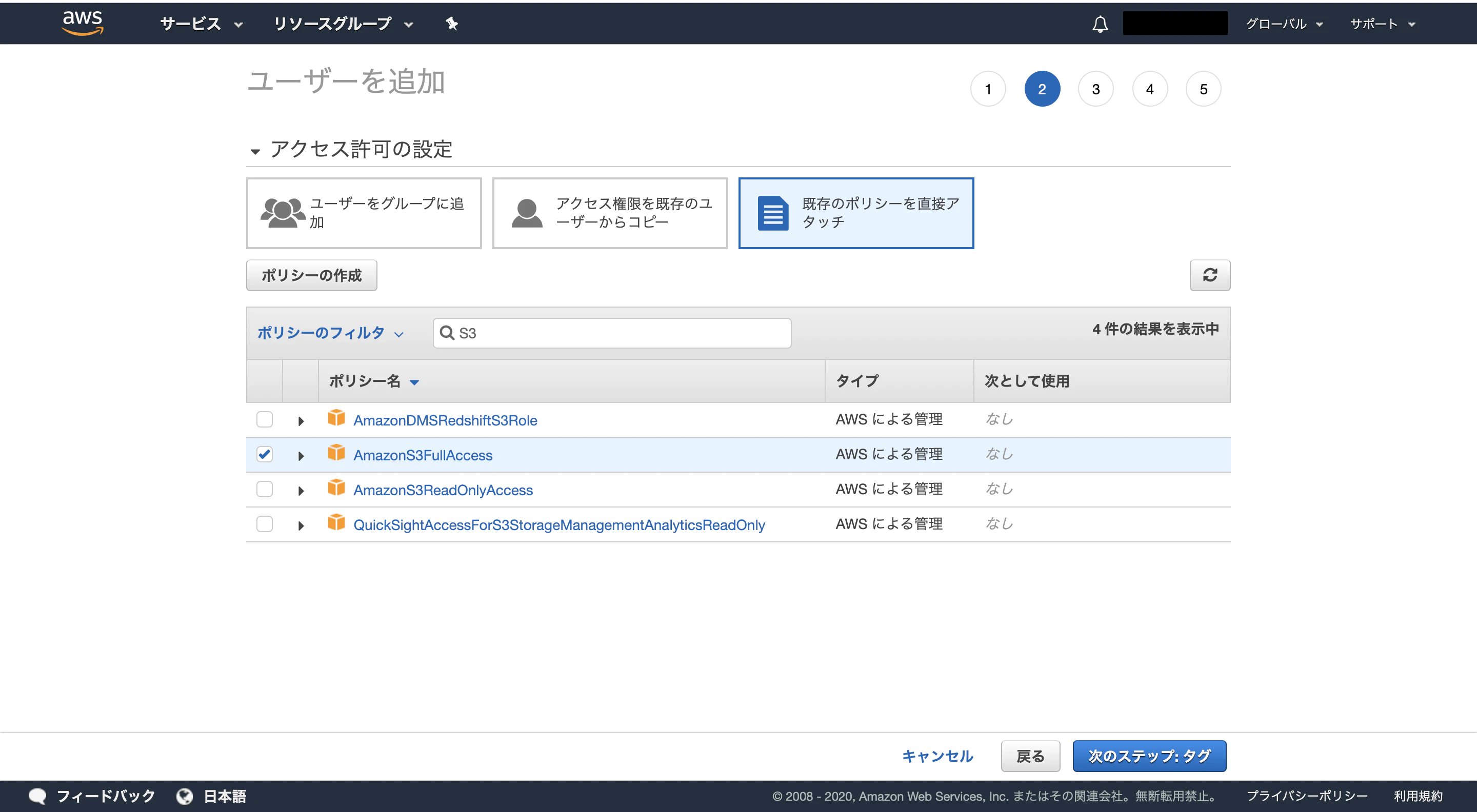1477x812 pixels.
Task: Click the フィードバック link
Action: point(106,796)
